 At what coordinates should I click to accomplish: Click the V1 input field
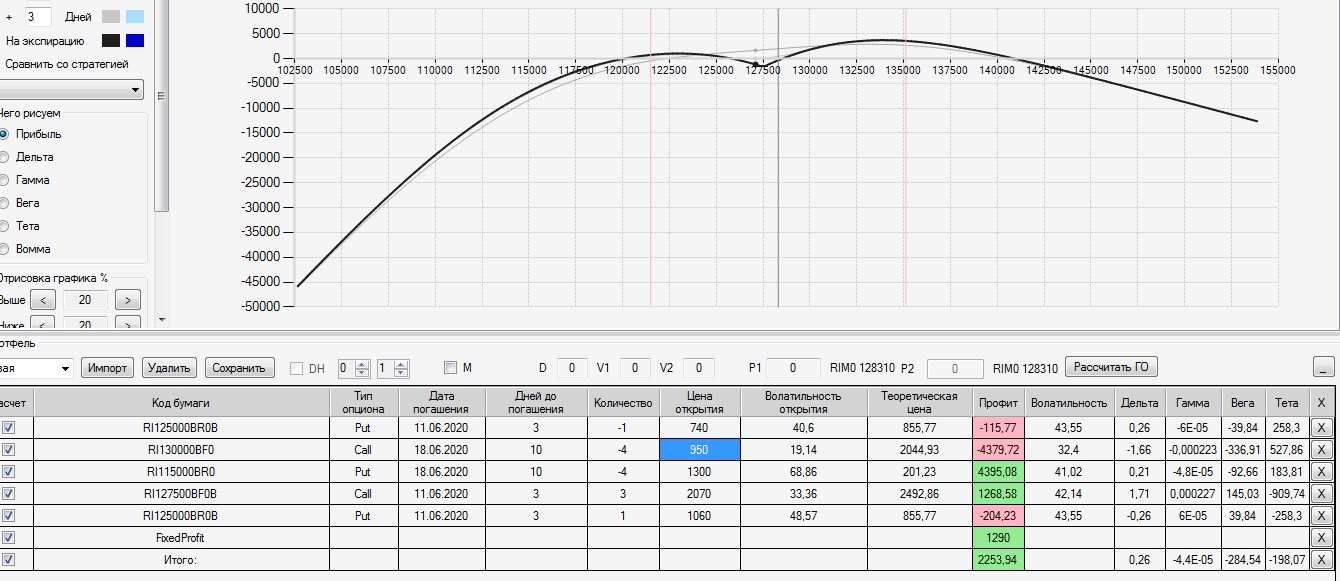click(x=635, y=368)
